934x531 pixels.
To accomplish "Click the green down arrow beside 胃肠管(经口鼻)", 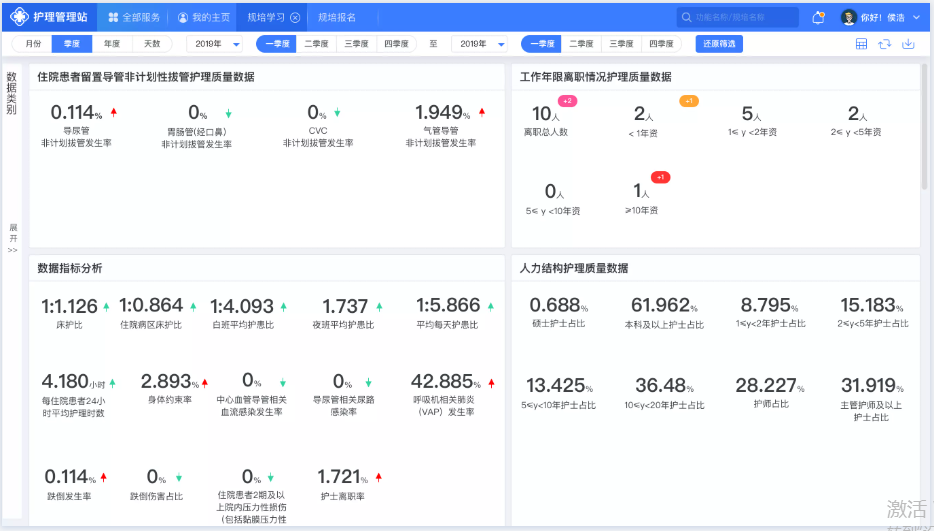I will click(x=229, y=113).
